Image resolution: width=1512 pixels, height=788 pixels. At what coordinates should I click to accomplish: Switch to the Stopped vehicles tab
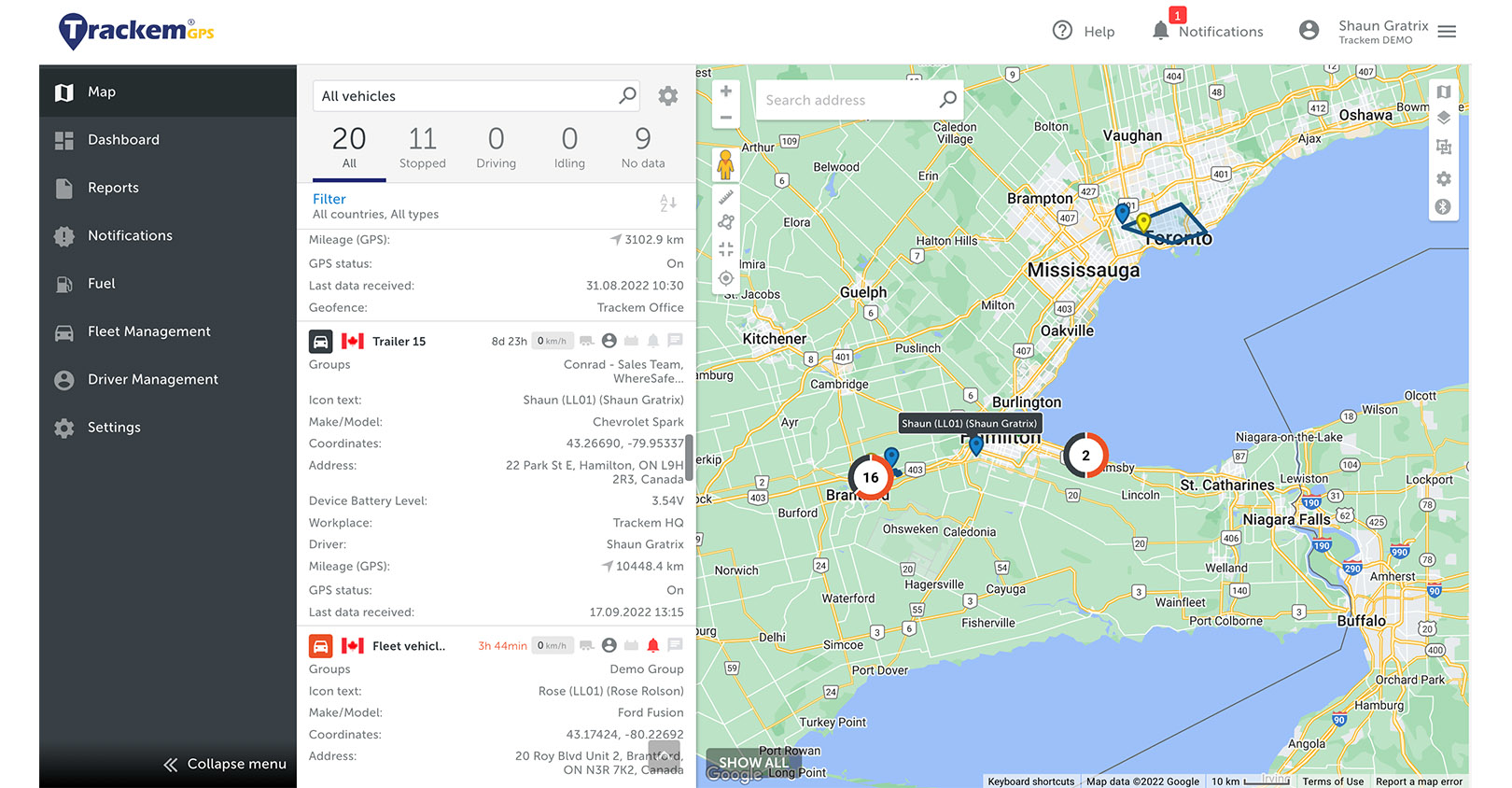pos(422,148)
